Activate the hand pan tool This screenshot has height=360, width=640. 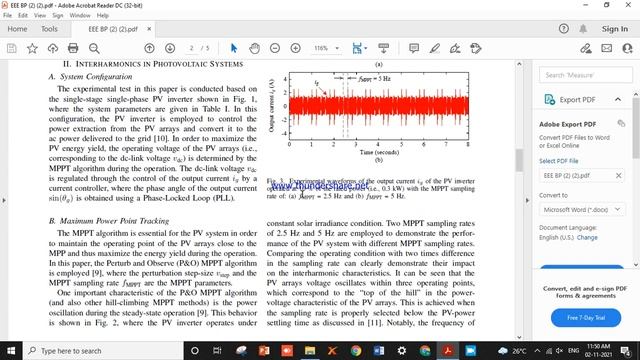click(x=254, y=48)
